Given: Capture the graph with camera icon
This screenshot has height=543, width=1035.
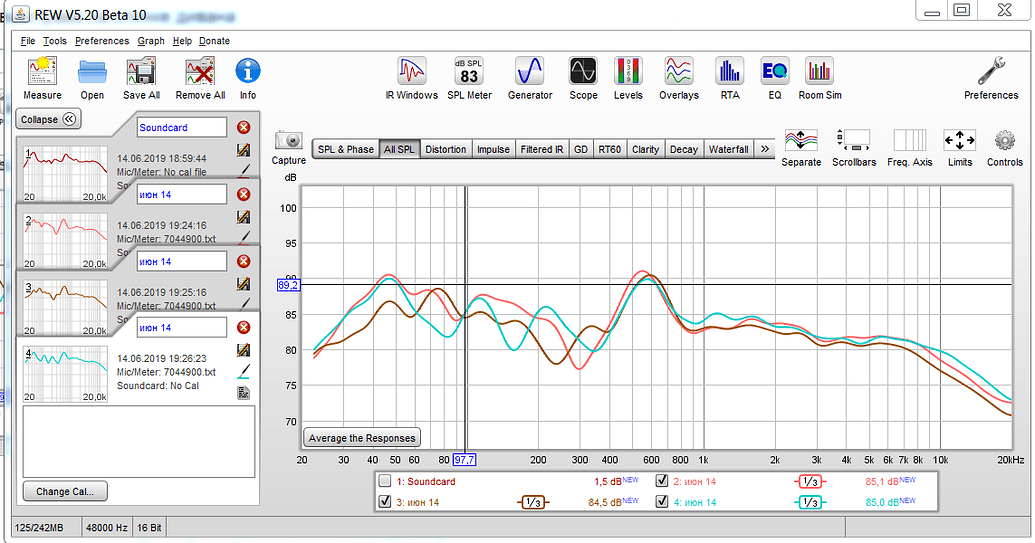Looking at the screenshot, I should point(288,147).
